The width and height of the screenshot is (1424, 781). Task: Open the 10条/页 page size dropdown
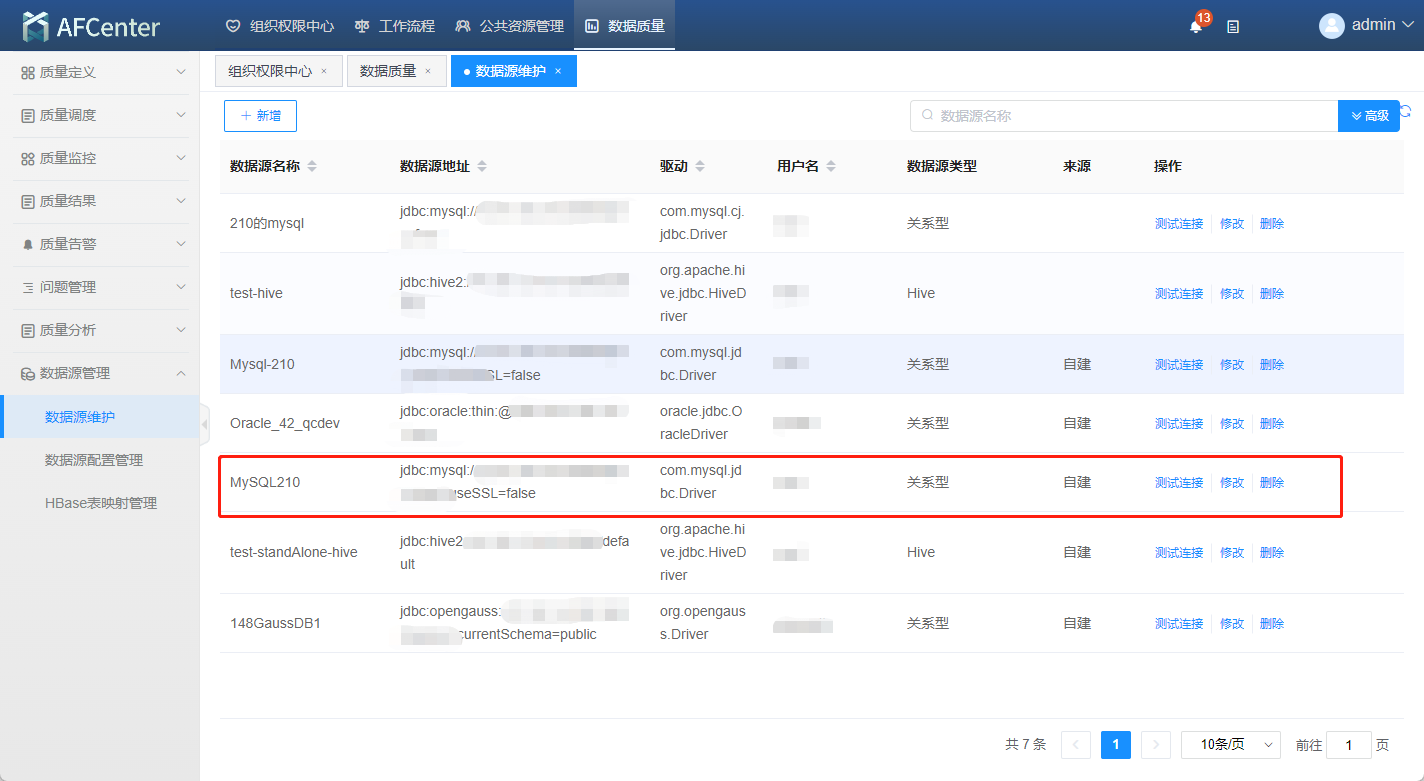pyautogui.click(x=1231, y=745)
